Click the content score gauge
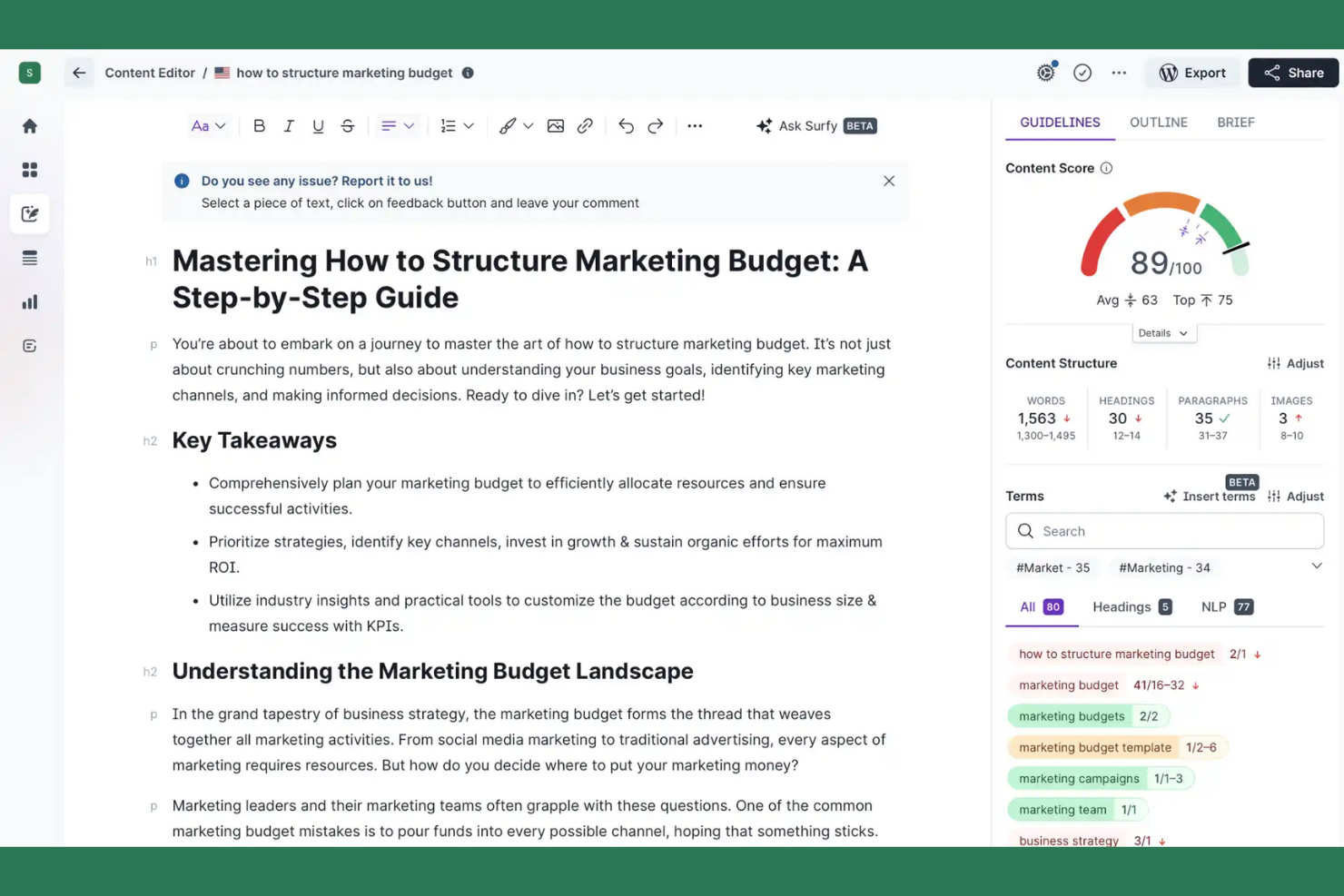Image resolution: width=1344 pixels, height=896 pixels. click(1165, 235)
